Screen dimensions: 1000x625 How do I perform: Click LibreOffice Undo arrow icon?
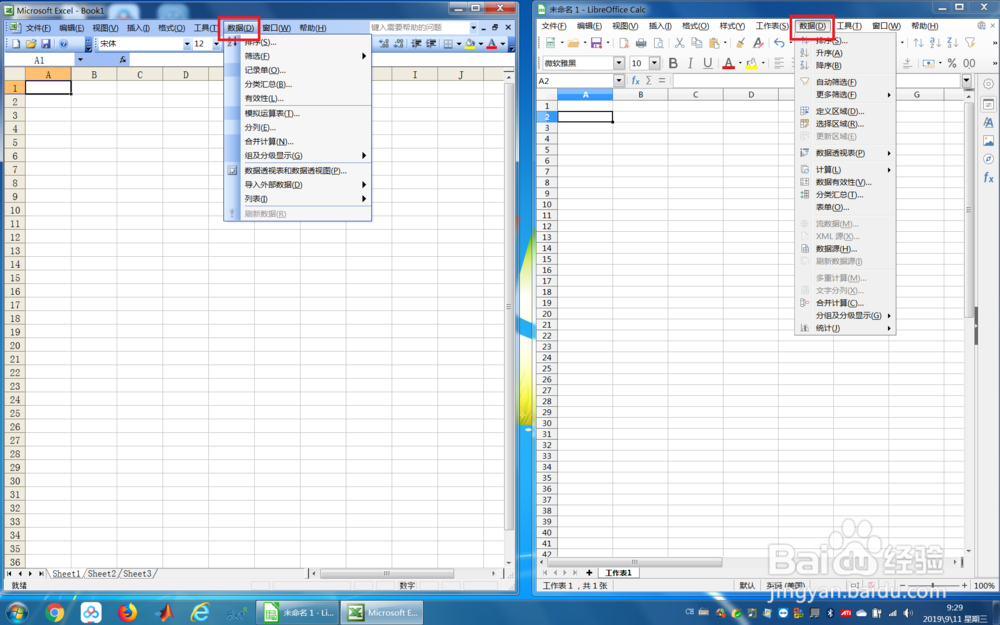(x=779, y=43)
